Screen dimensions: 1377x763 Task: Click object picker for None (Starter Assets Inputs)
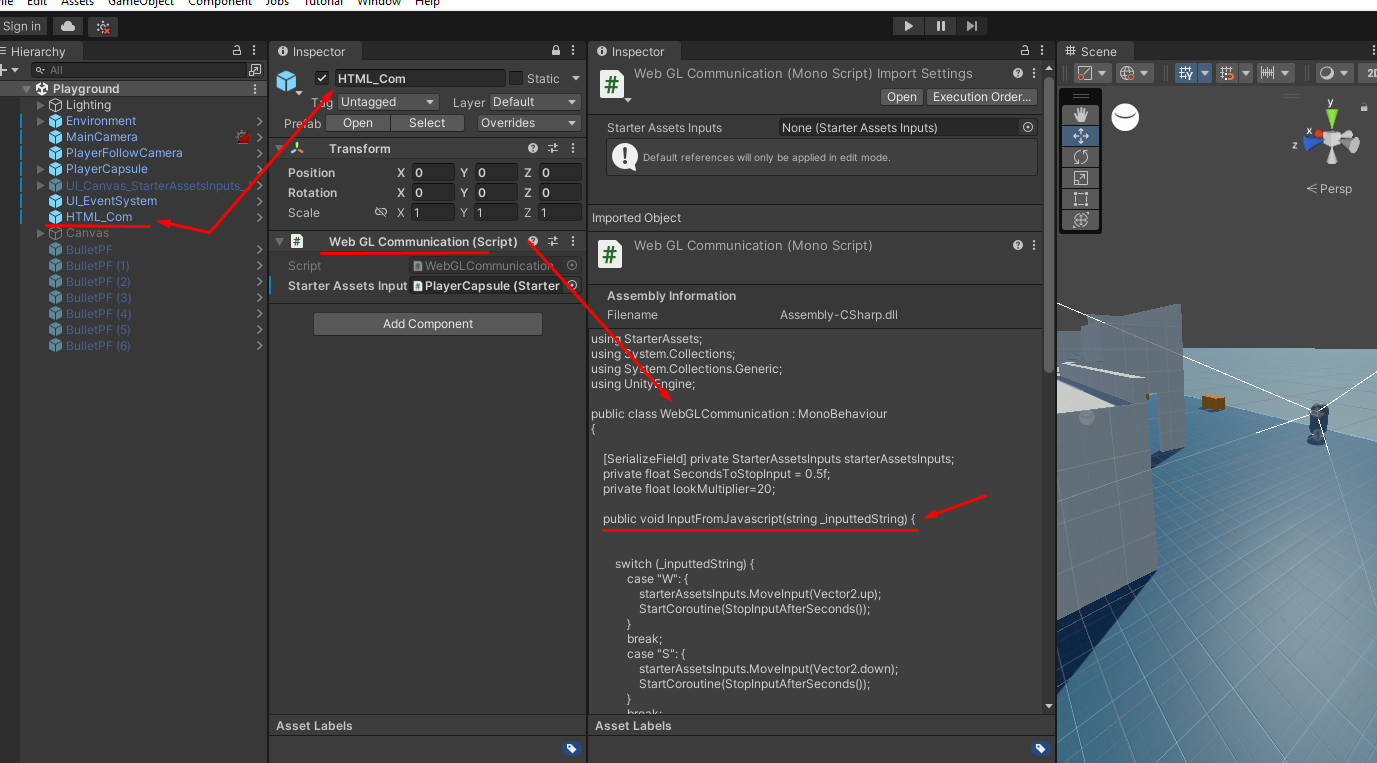tap(1027, 128)
